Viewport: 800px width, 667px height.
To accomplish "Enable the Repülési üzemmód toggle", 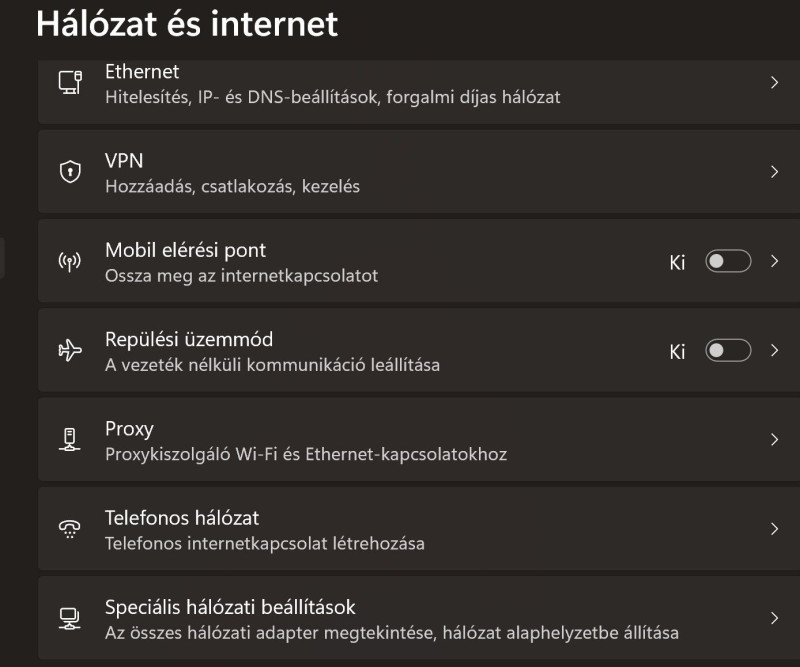I will [727, 351].
